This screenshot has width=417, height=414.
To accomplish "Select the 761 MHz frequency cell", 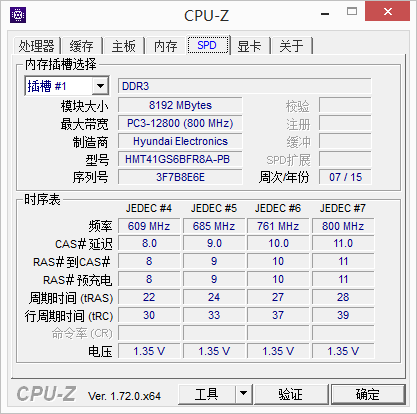I will click(x=278, y=226).
